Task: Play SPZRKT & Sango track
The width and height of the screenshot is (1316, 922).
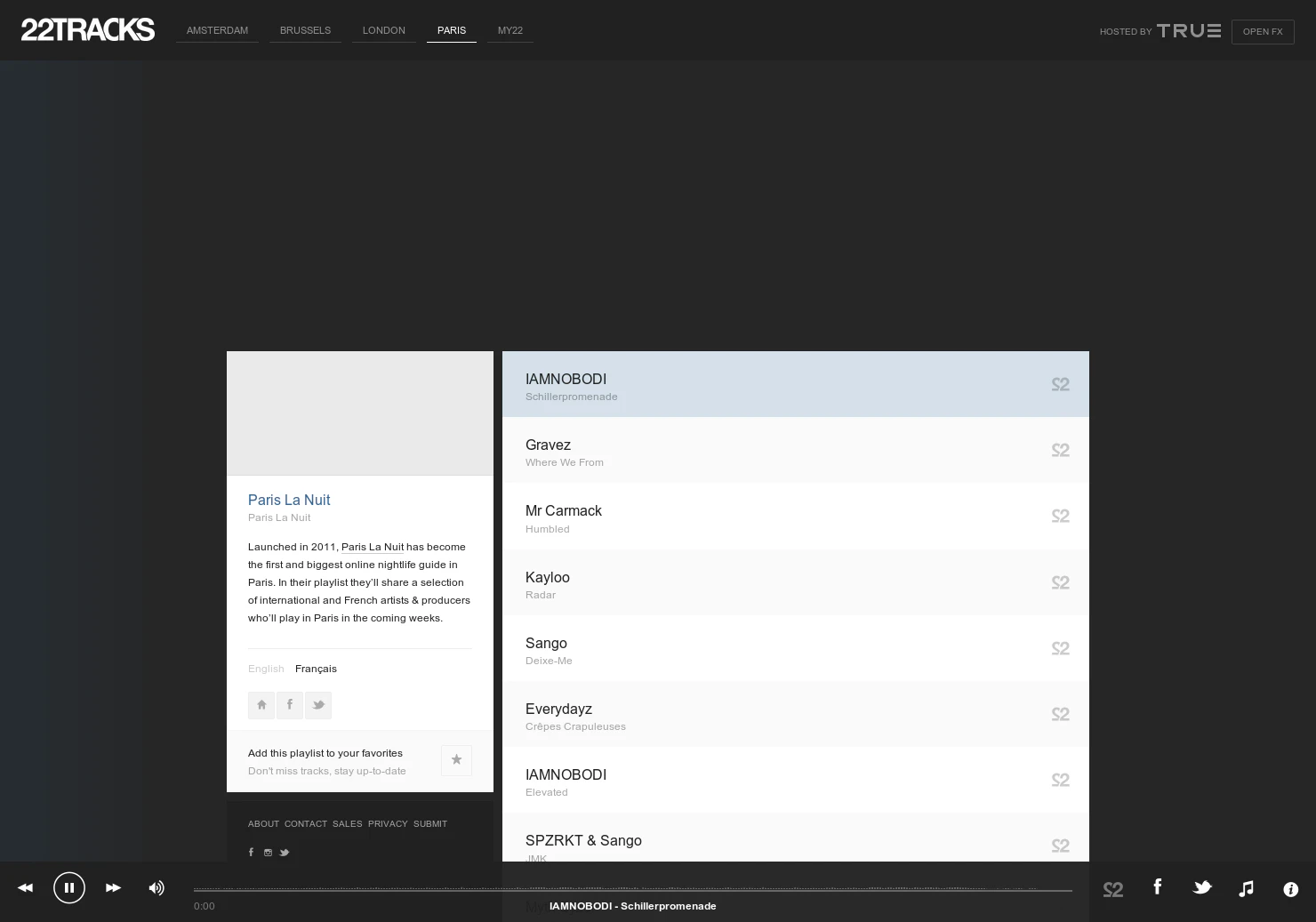Action: click(796, 838)
